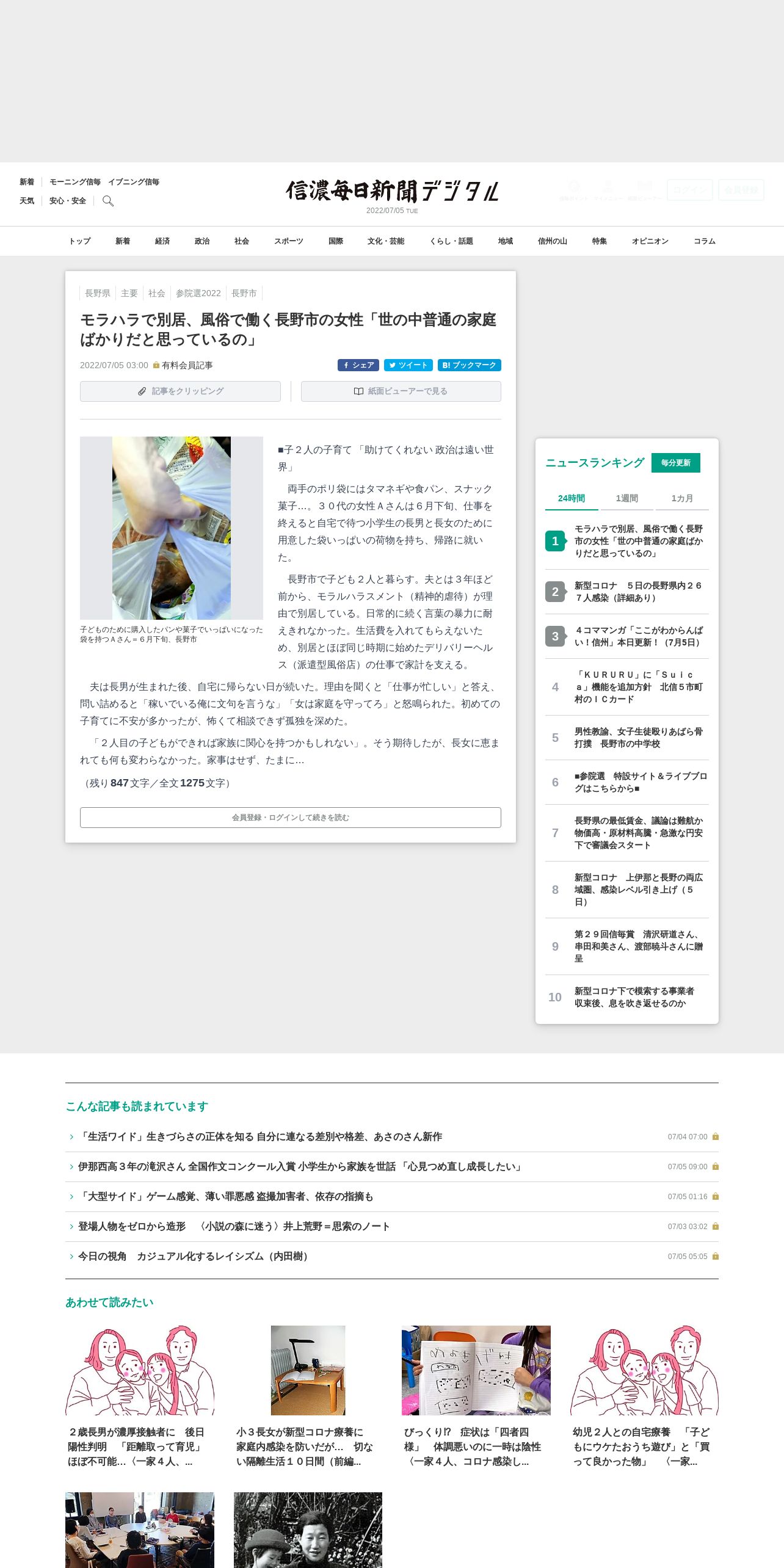Screen dimensions: 784x1568
Task: Select 国際 navigation item
Action: [x=336, y=241]
